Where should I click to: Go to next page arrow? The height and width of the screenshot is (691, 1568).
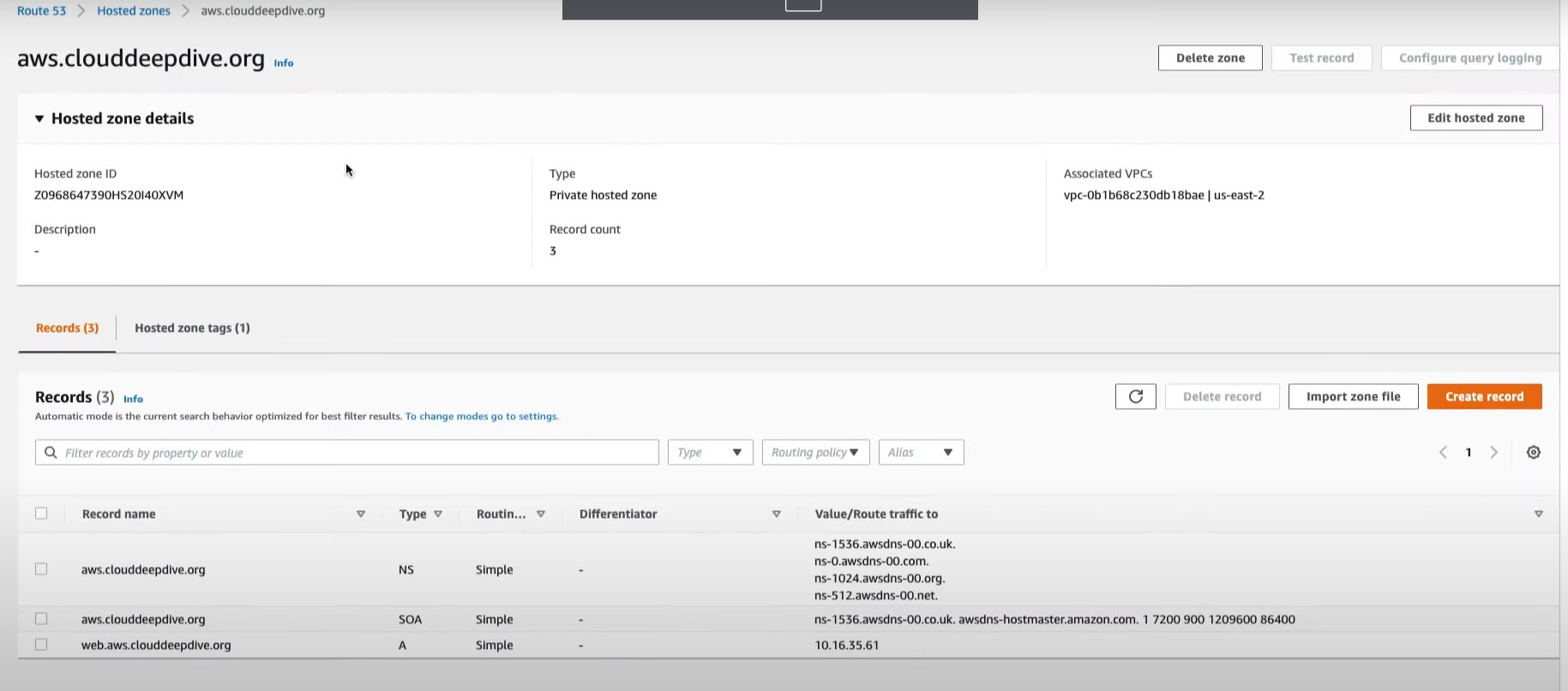[x=1494, y=453]
